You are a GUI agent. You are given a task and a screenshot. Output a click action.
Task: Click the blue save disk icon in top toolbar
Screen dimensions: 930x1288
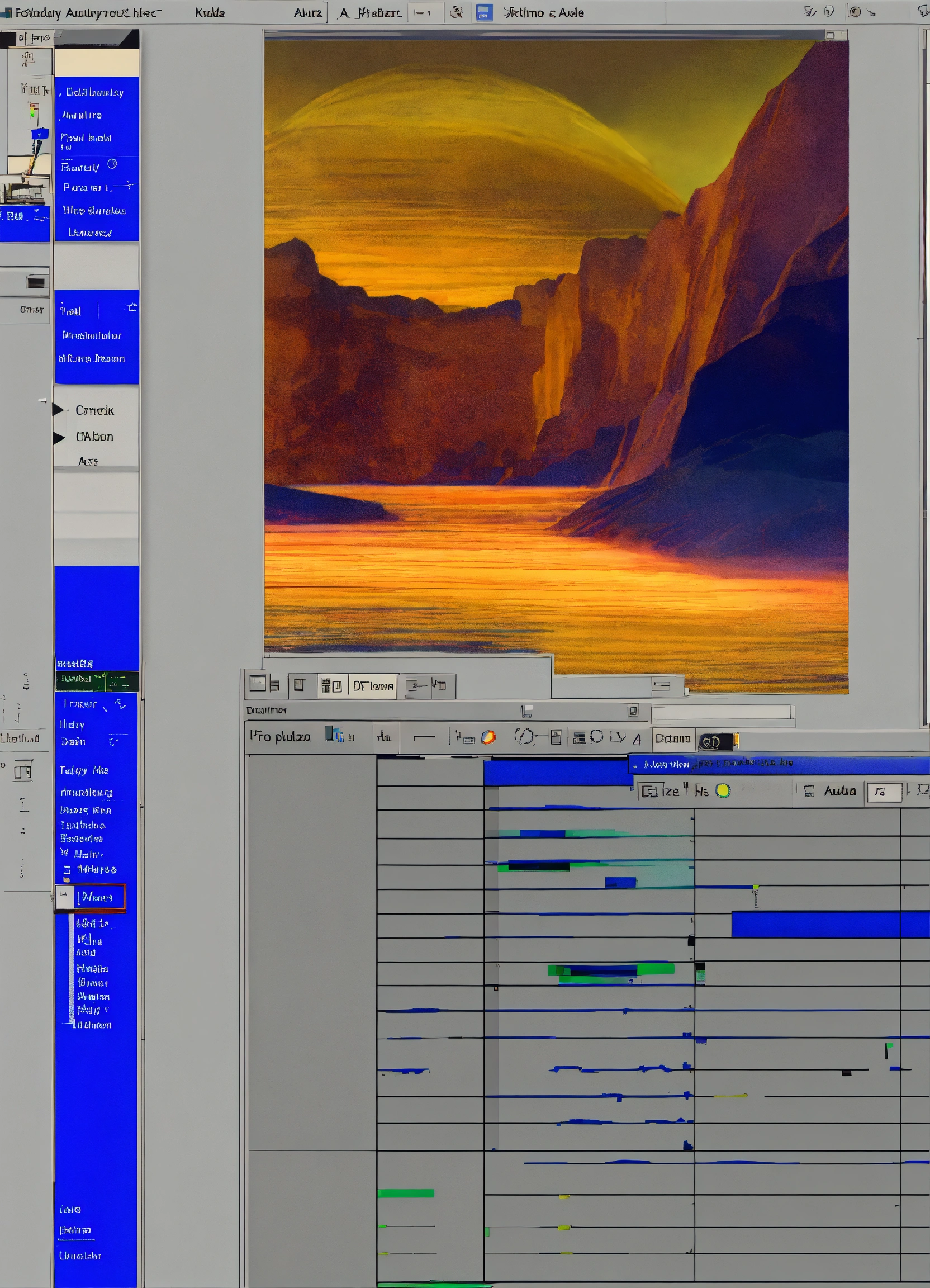484,12
